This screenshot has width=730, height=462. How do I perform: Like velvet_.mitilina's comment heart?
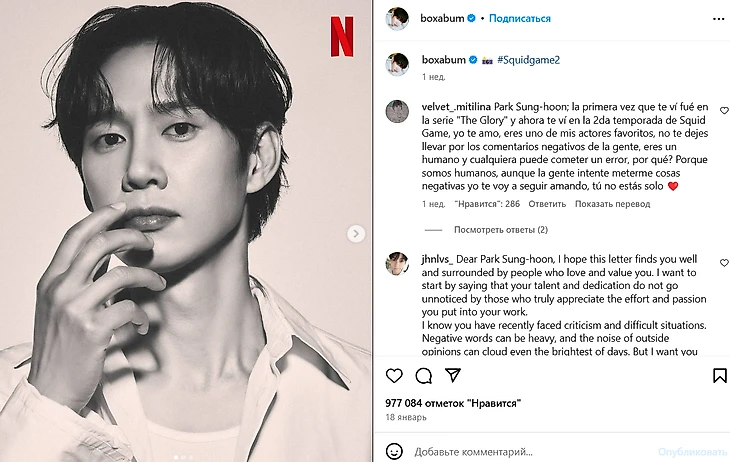[x=724, y=111]
